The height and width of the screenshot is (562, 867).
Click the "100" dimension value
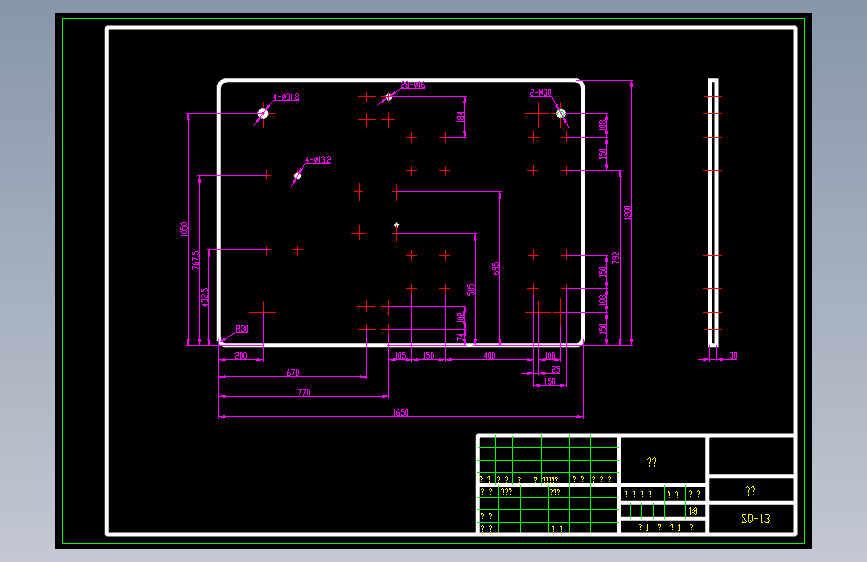[x=550, y=356]
